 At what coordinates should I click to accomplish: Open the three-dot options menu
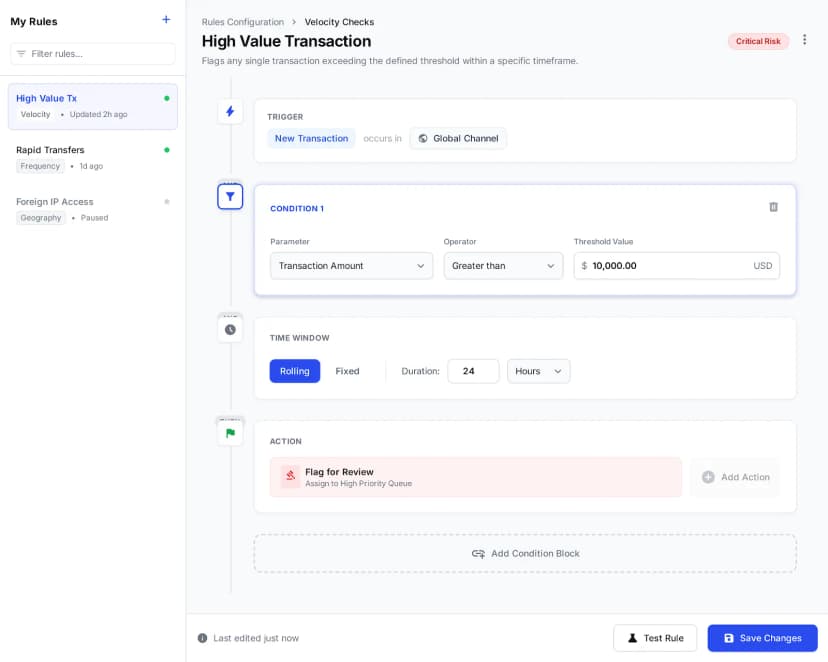point(805,38)
